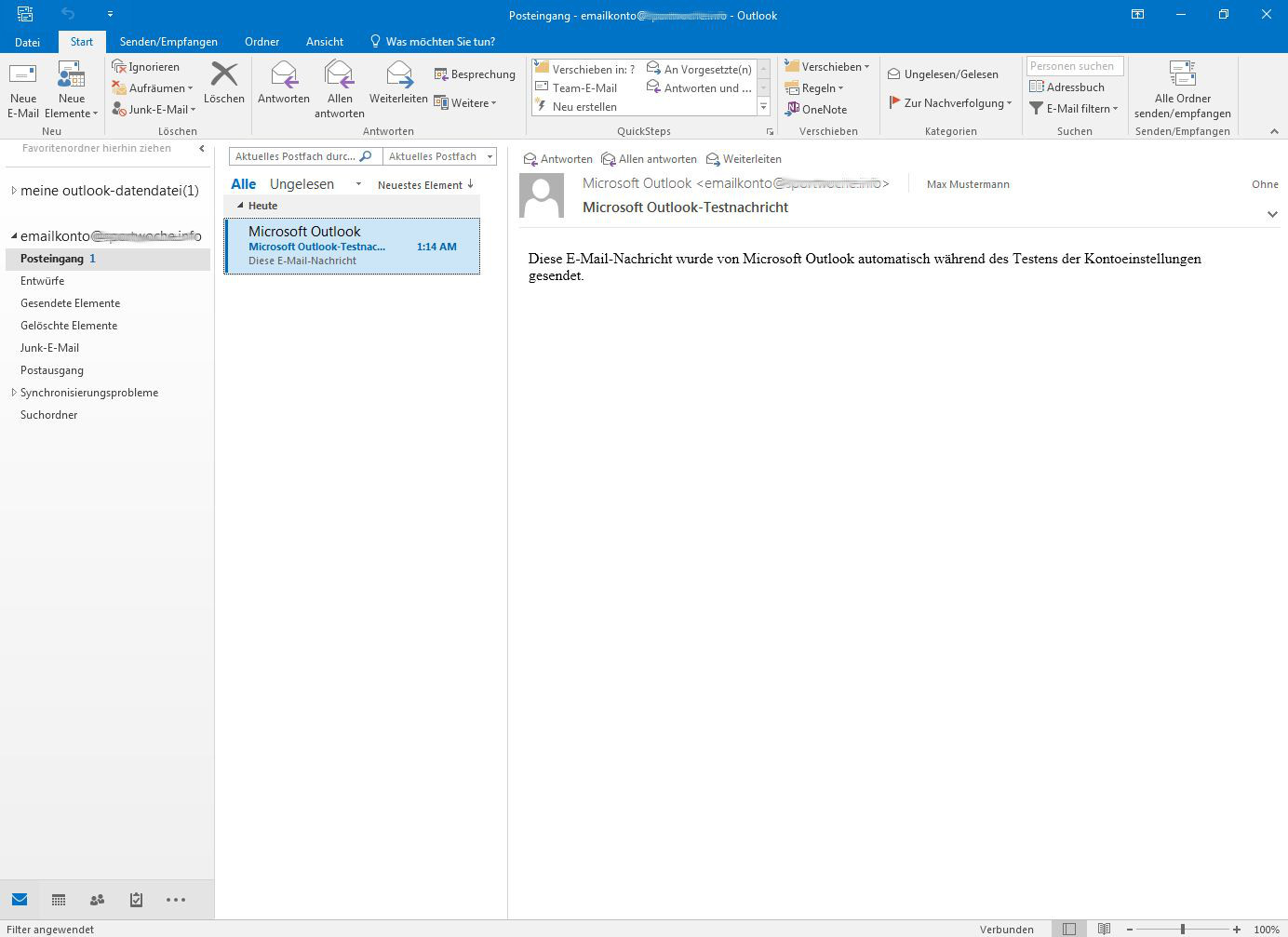
Task: Click Alle Ordner senden/empfangen
Action: [1183, 90]
